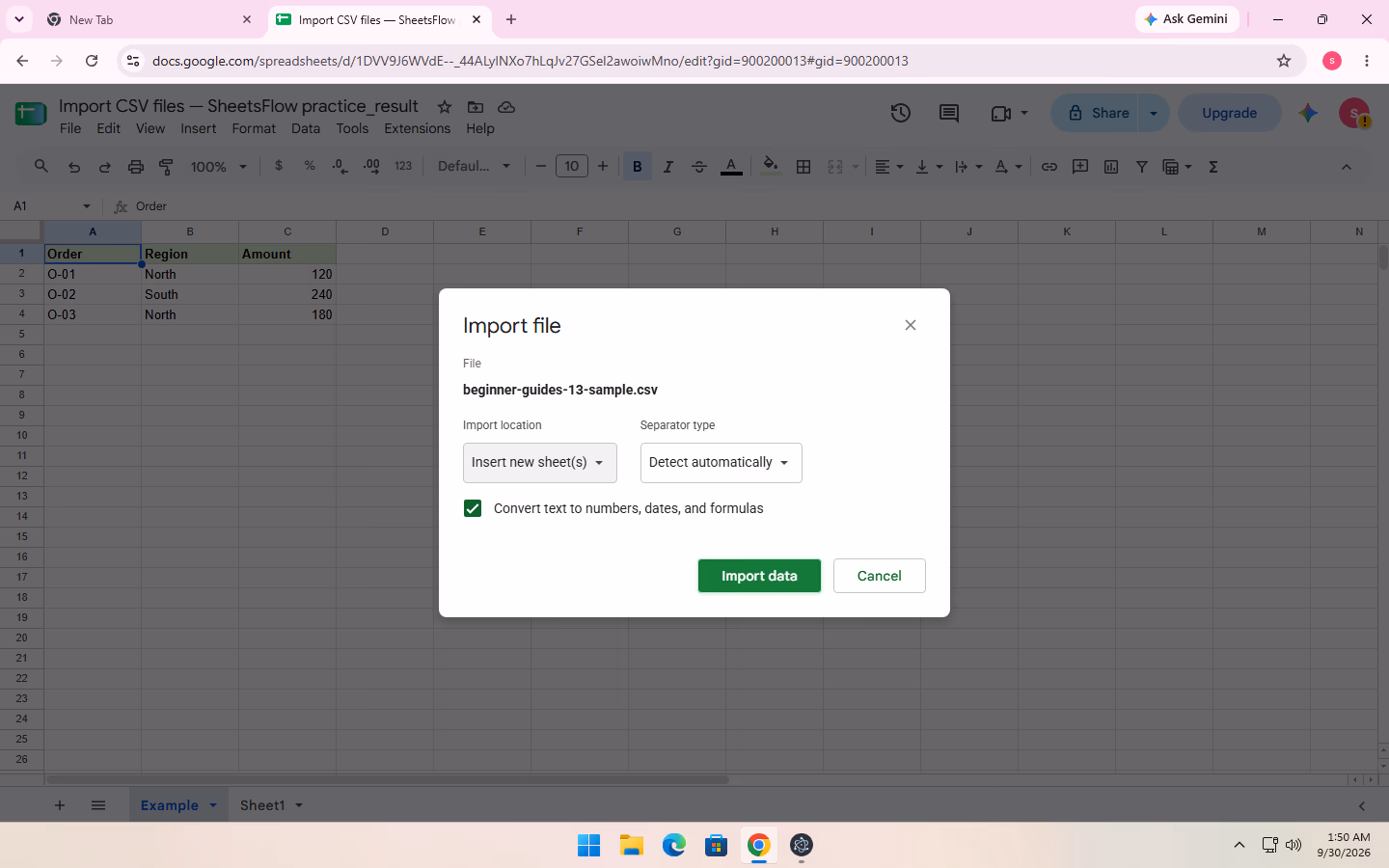Click the Redo arrow in toolbar
The height and width of the screenshot is (868, 1389).
105,167
